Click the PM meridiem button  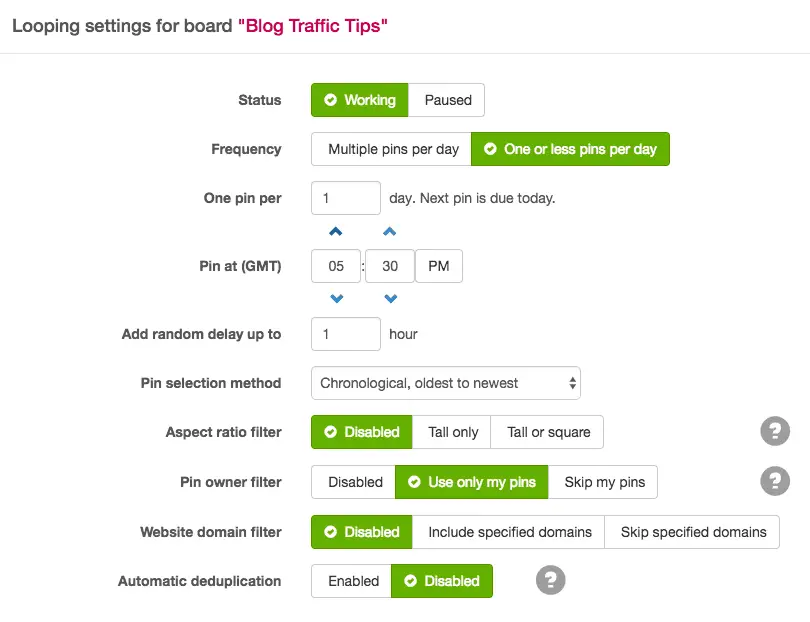click(x=438, y=265)
